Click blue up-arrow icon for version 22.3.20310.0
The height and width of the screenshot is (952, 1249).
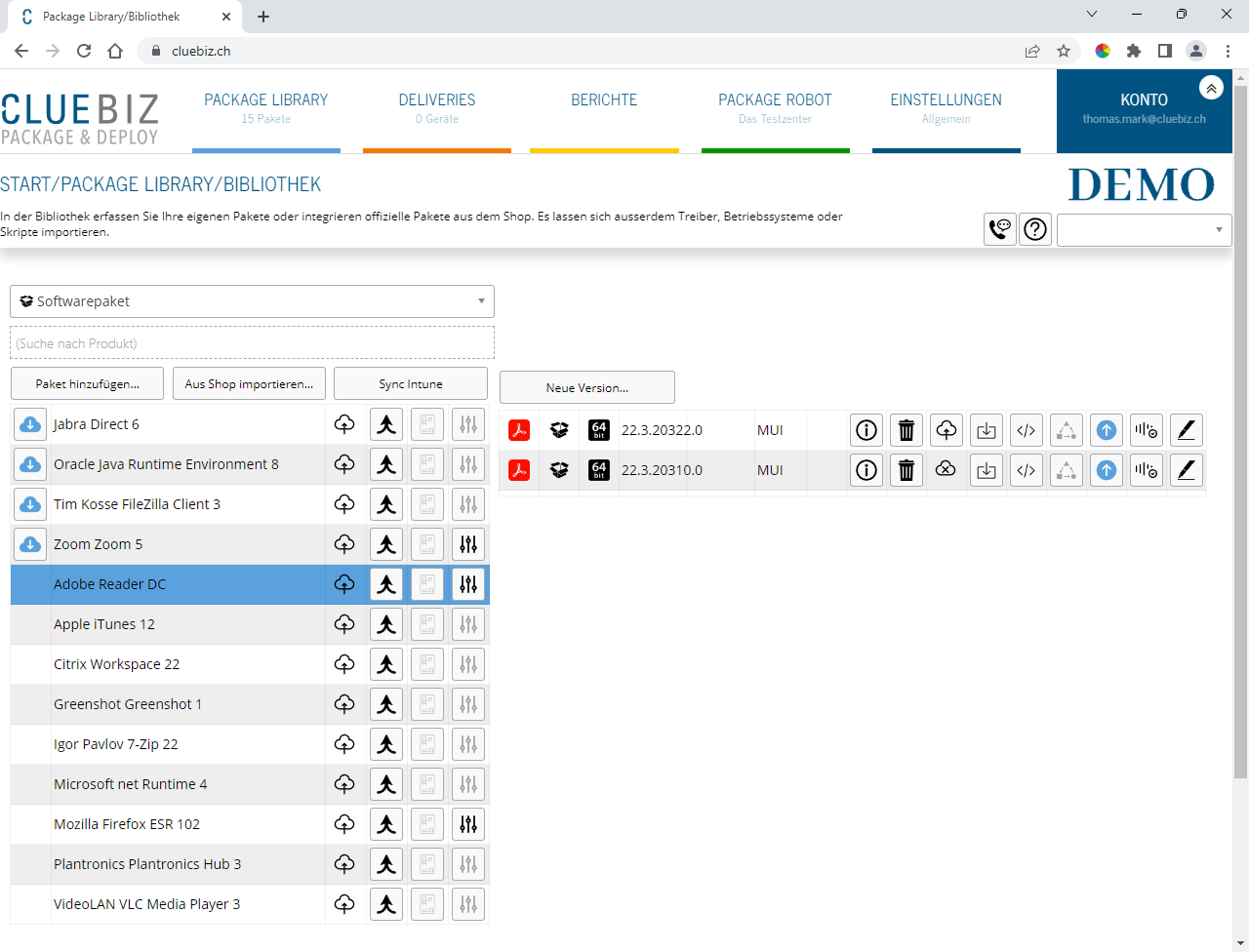(x=1107, y=470)
